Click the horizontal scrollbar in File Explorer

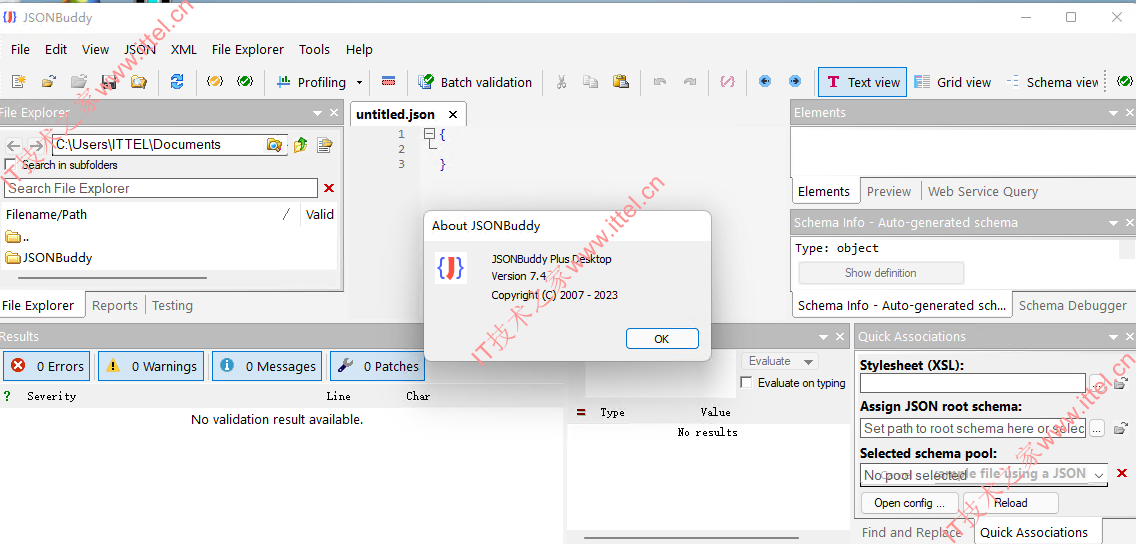coord(112,277)
